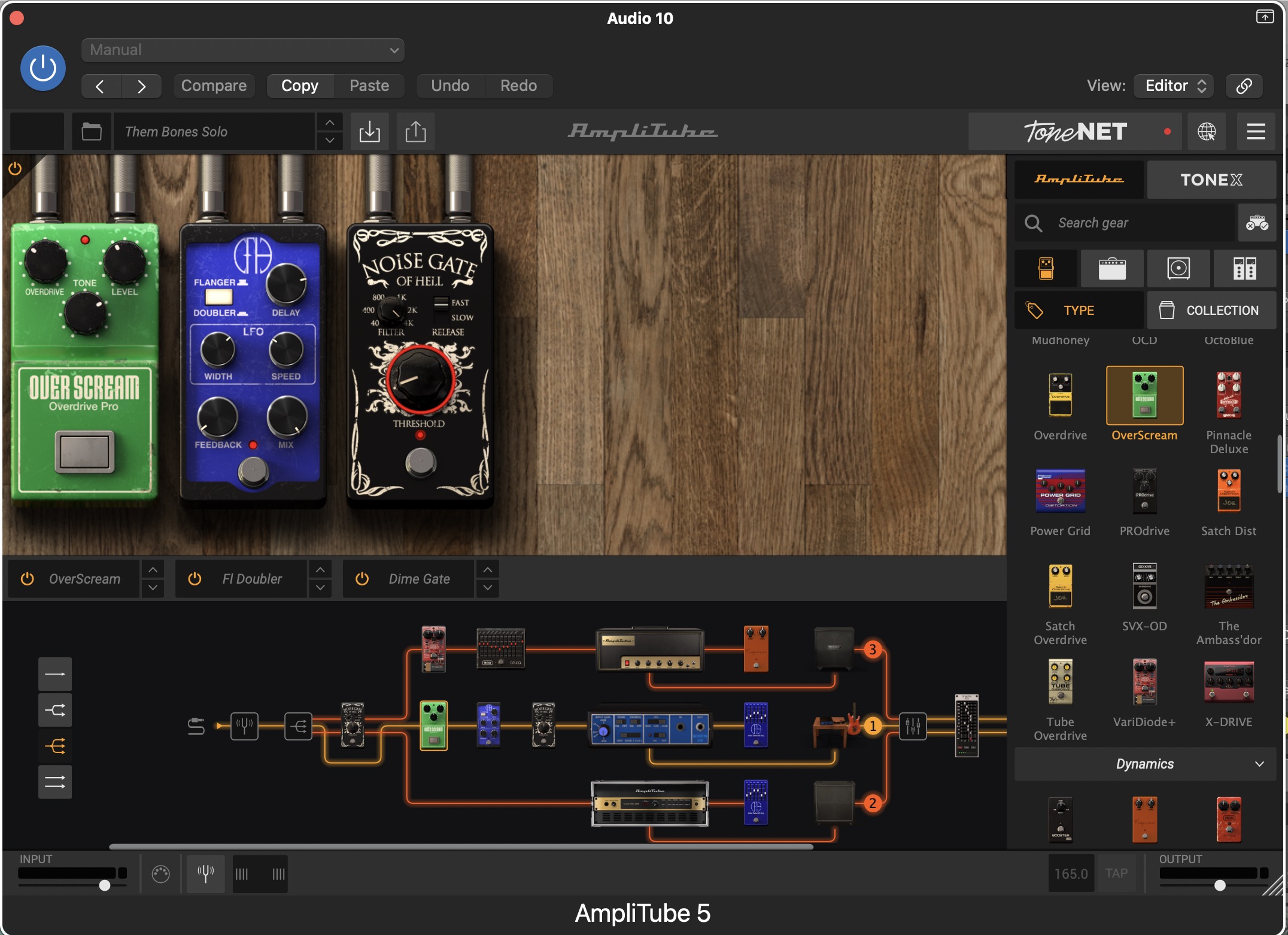Screen dimensions: 1288x935
Task: Switch to the COLLECTION tab
Action: pos(1211,310)
